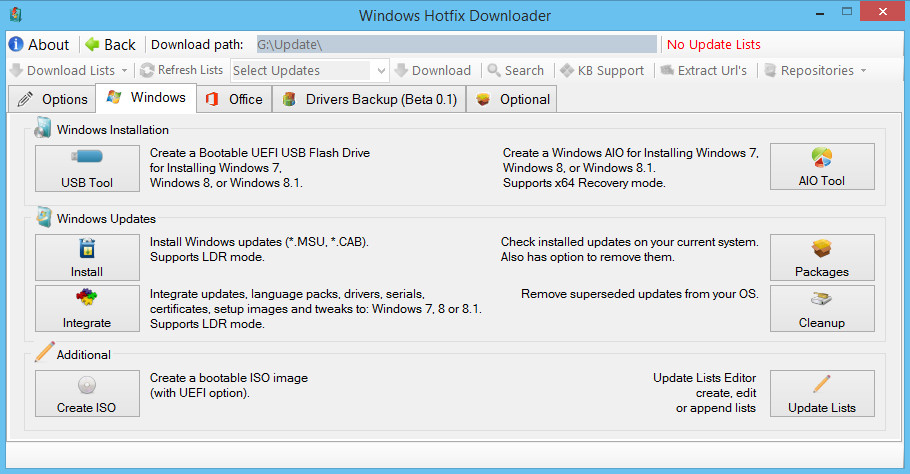Viewport: 910px width, 474px height.
Task: Click the Download toolbar button
Action: point(433,70)
